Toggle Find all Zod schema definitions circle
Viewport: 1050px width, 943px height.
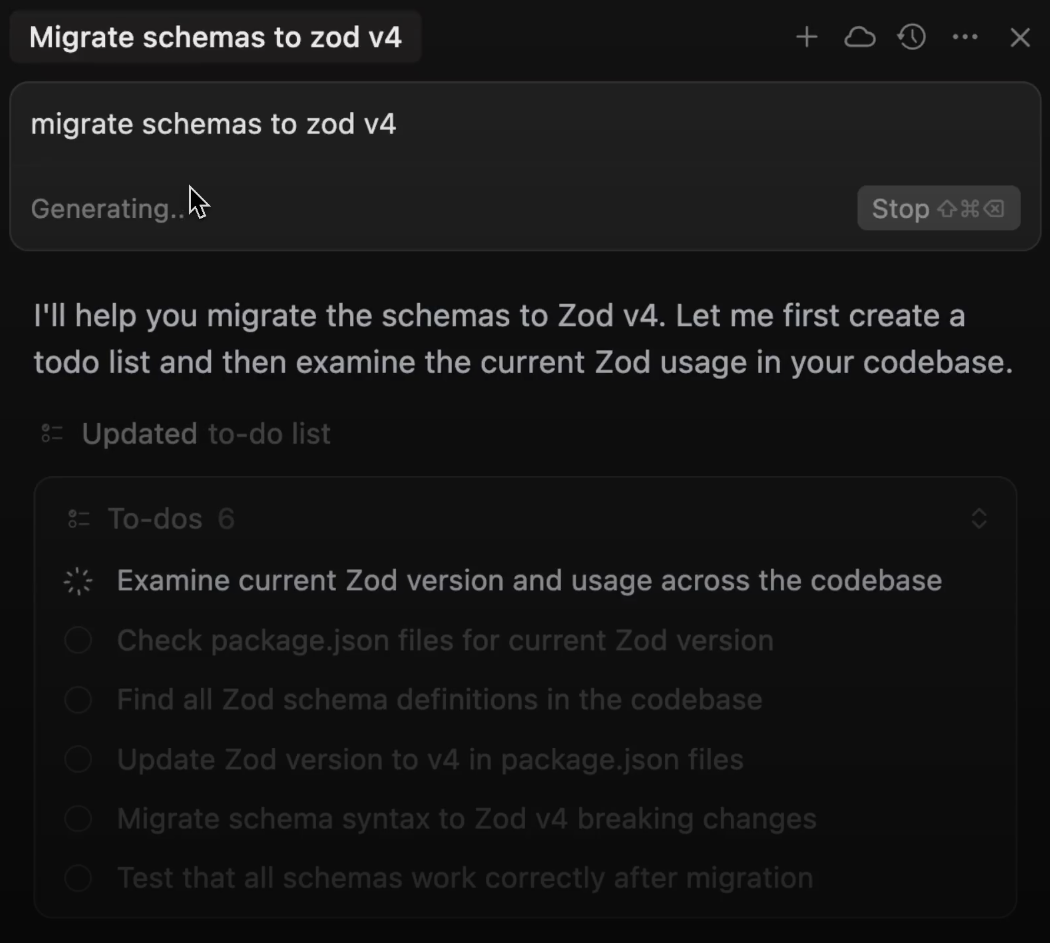coord(78,700)
